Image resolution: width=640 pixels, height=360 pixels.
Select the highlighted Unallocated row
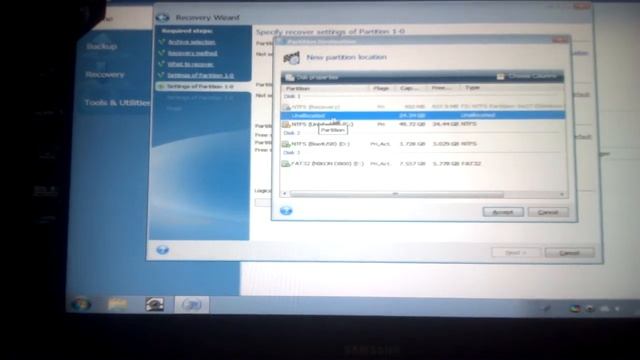[x=422, y=116]
